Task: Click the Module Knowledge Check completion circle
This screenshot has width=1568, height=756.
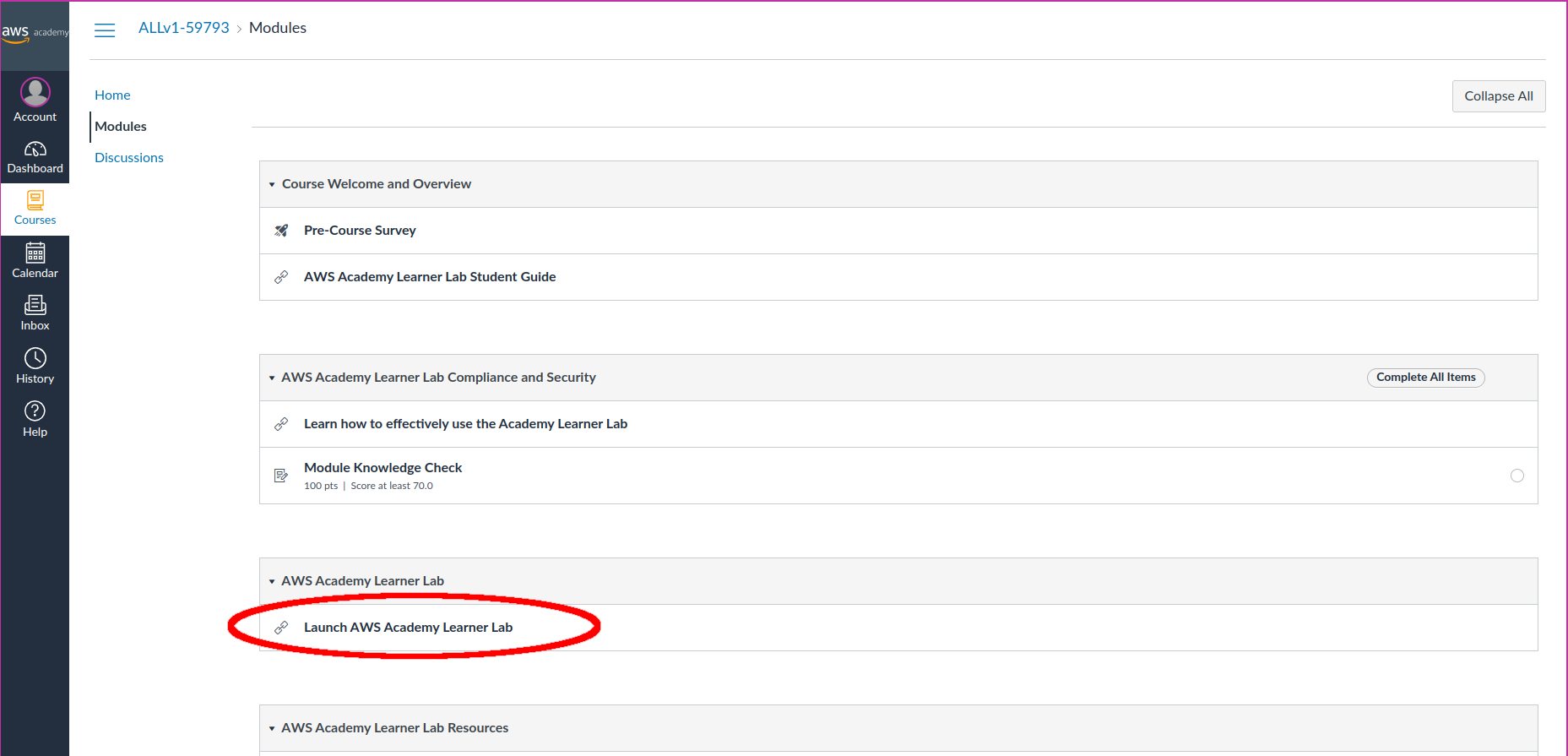Action: coord(1516,476)
